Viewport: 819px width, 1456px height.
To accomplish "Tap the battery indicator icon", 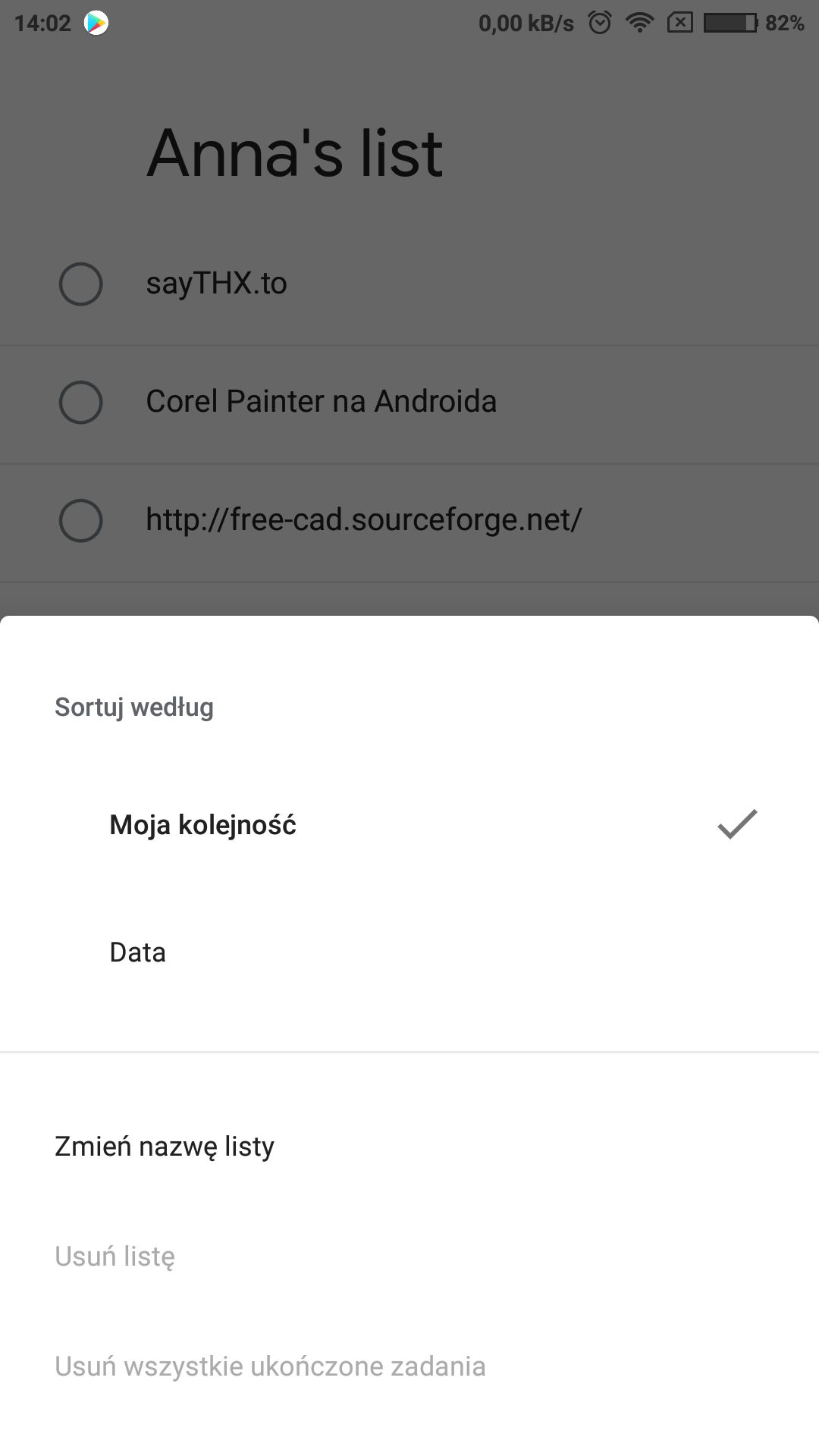I will [731, 24].
